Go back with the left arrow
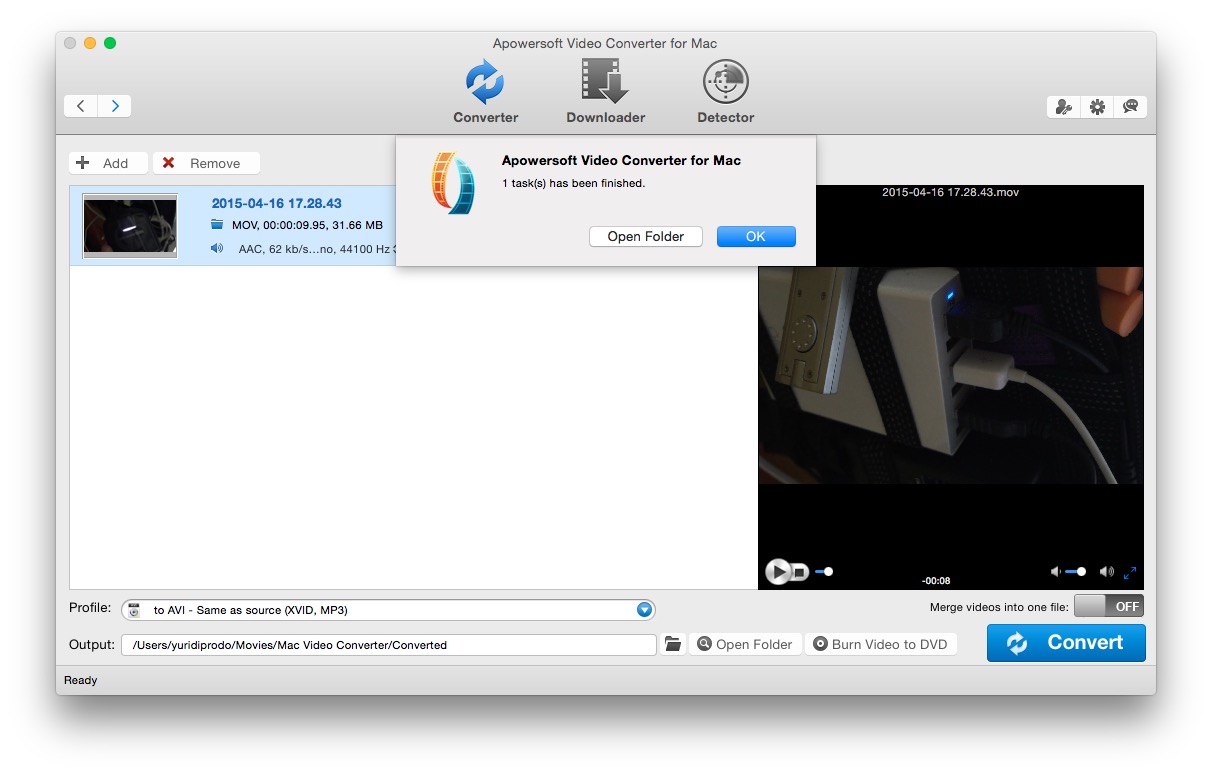This screenshot has height=775, width=1212. point(81,106)
